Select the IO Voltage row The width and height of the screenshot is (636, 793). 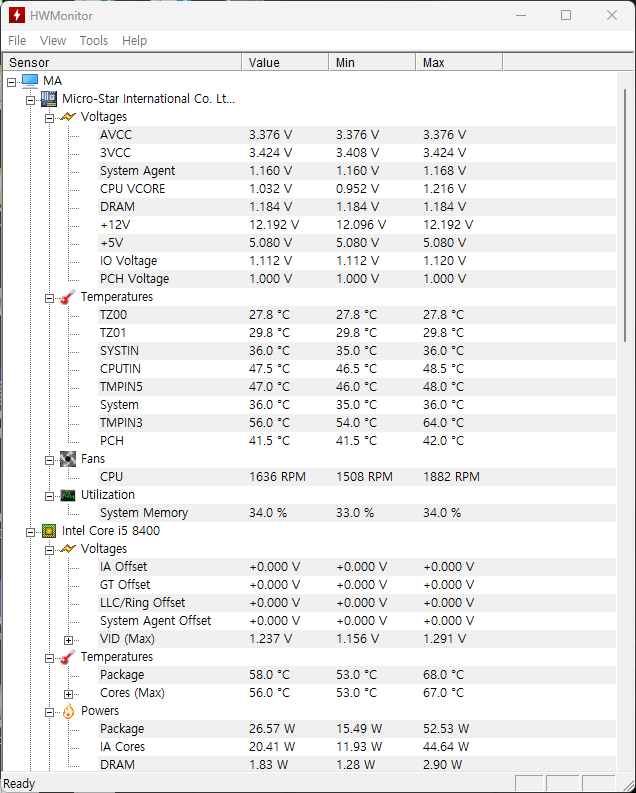(x=357, y=261)
